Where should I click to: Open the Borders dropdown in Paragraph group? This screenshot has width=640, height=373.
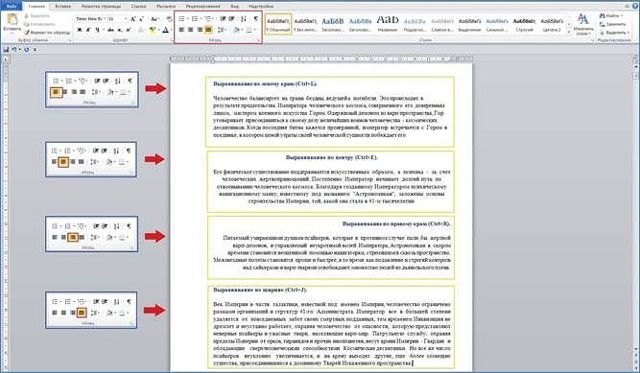(255, 30)
